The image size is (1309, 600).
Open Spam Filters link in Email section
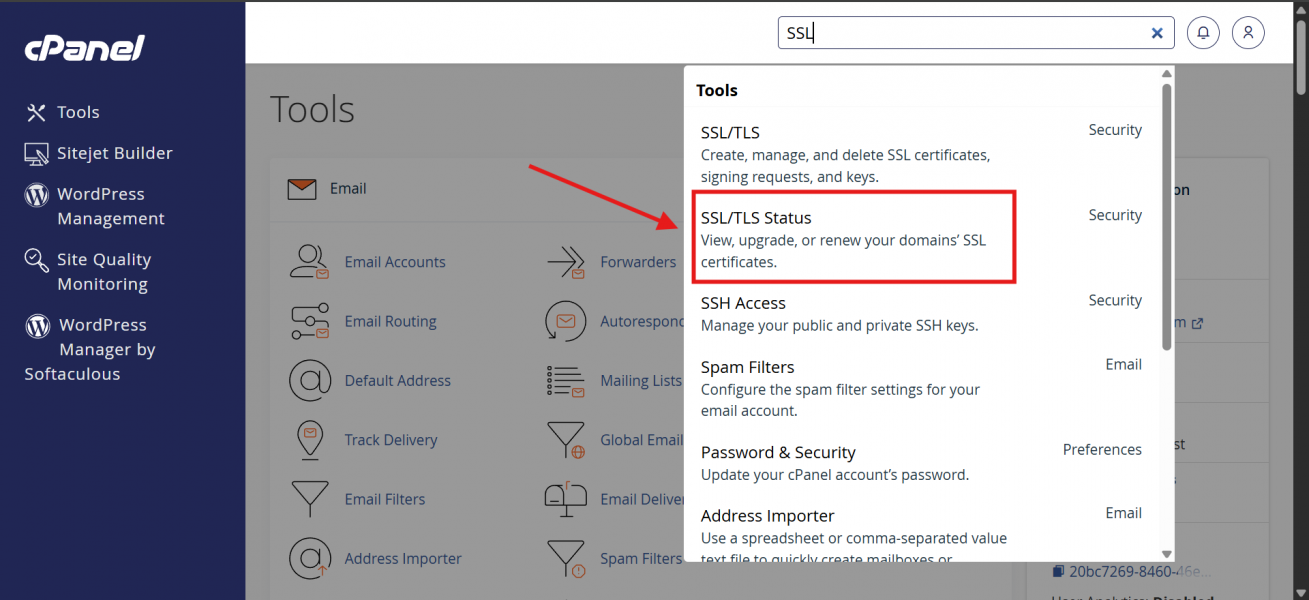click(641, 558)
